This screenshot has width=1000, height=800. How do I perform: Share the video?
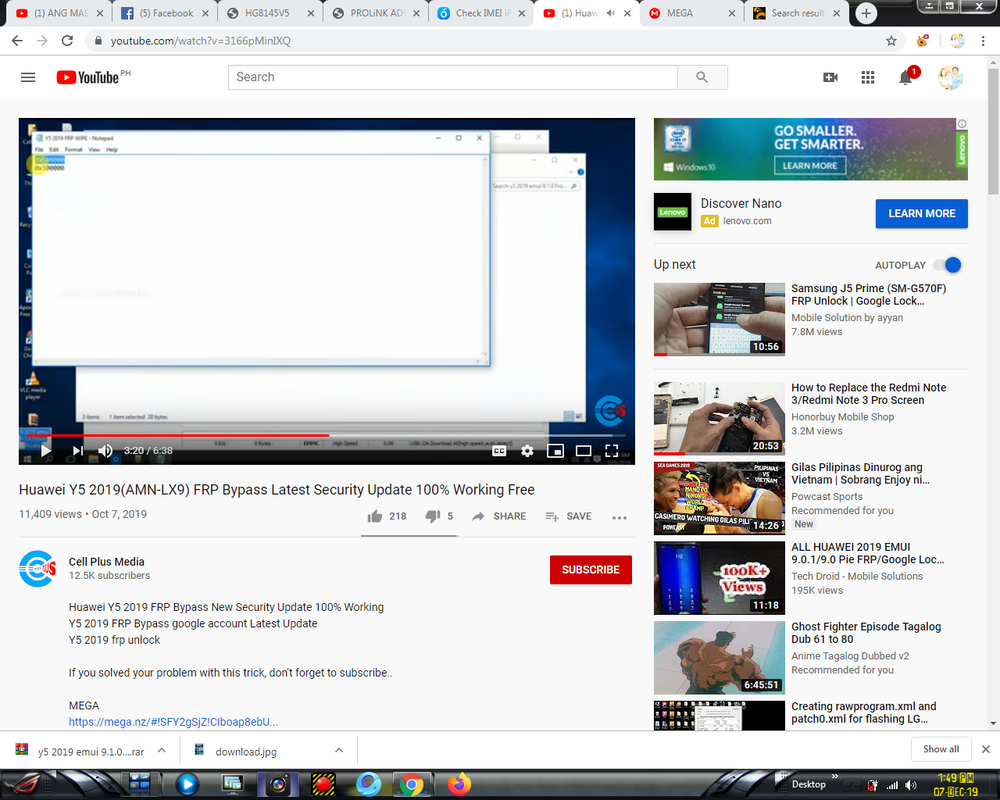coord(499,516)
